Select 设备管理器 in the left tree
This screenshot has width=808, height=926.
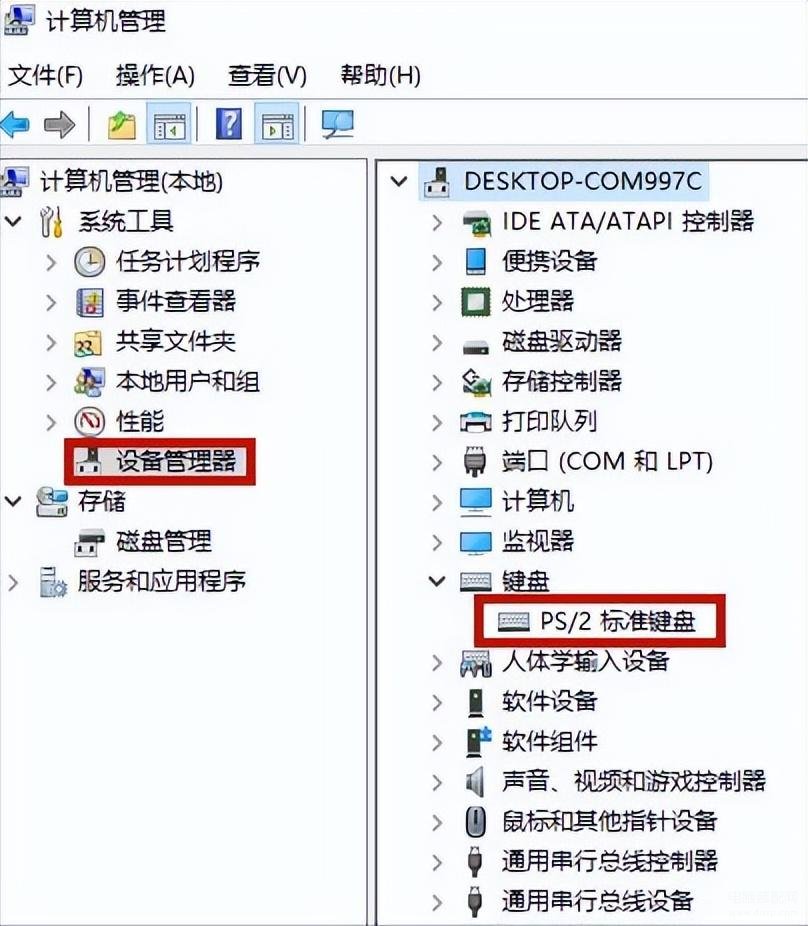175,461
